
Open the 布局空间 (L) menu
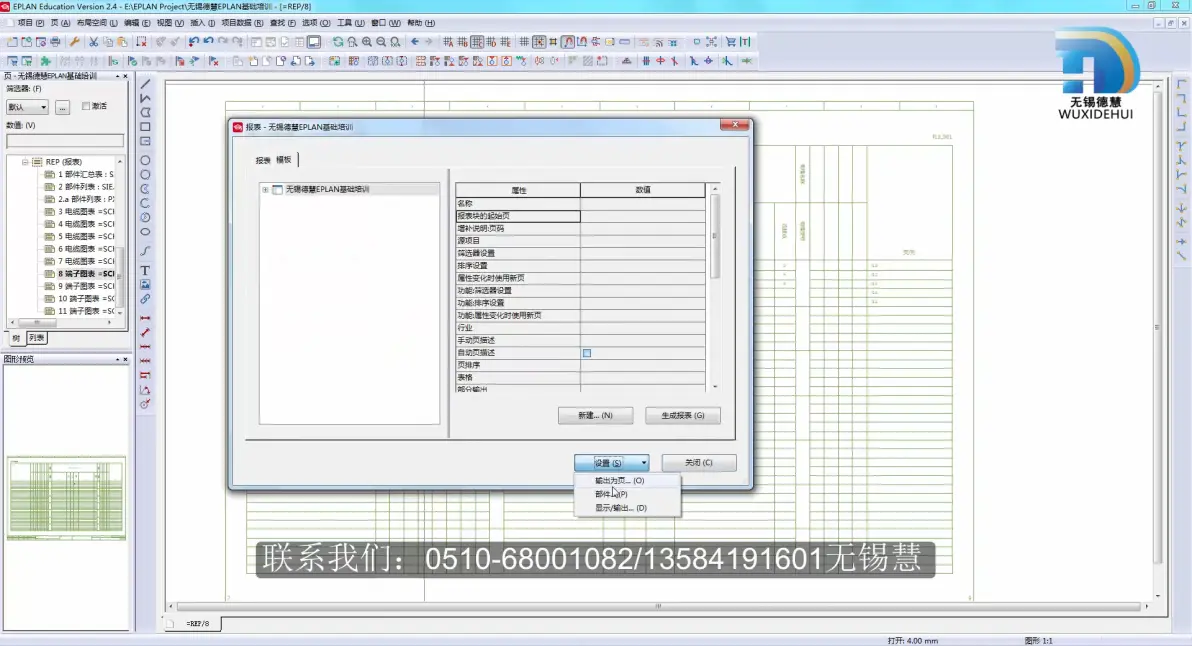pos(97,23)
